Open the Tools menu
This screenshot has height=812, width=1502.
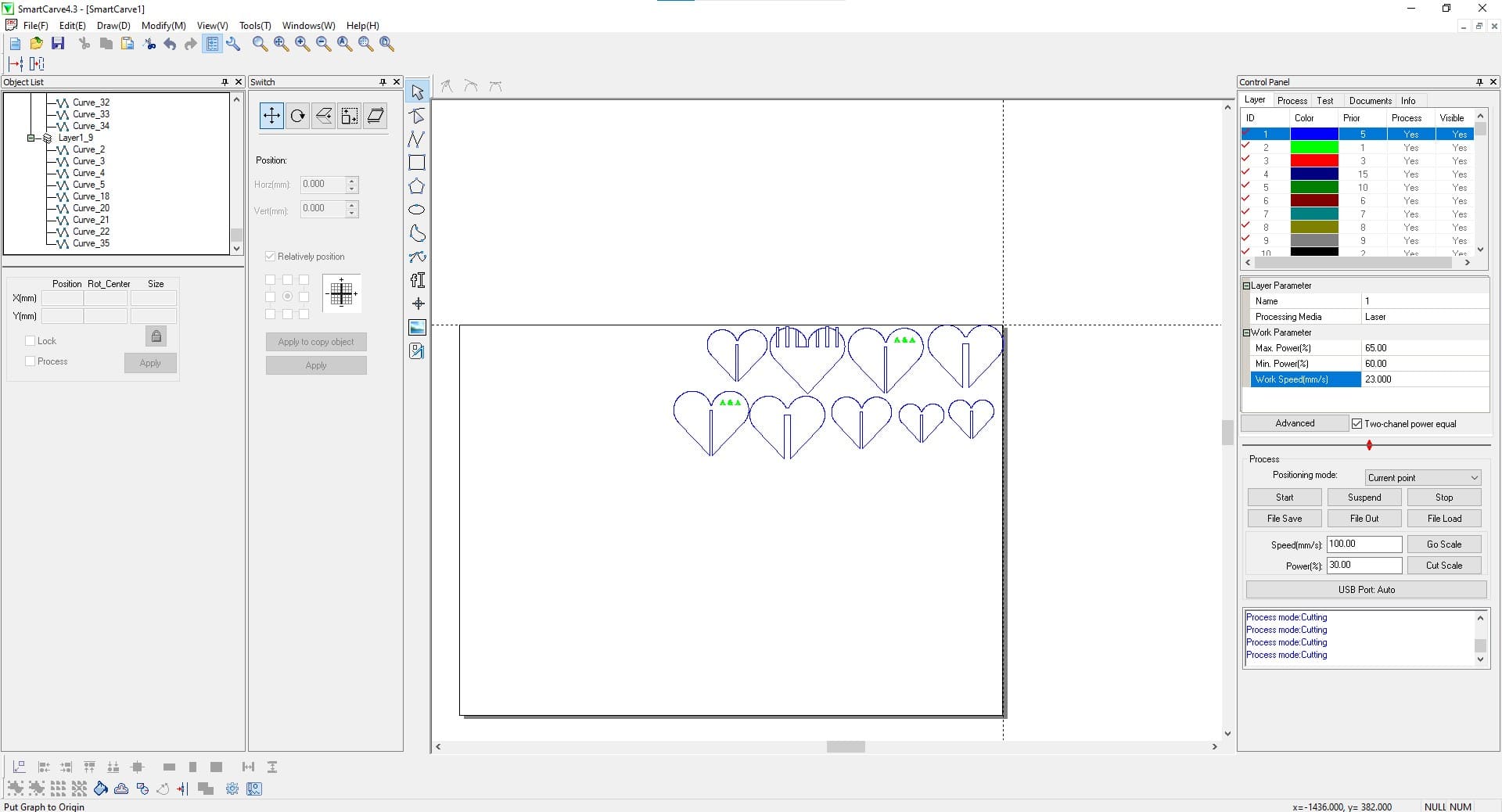[254, 25]
